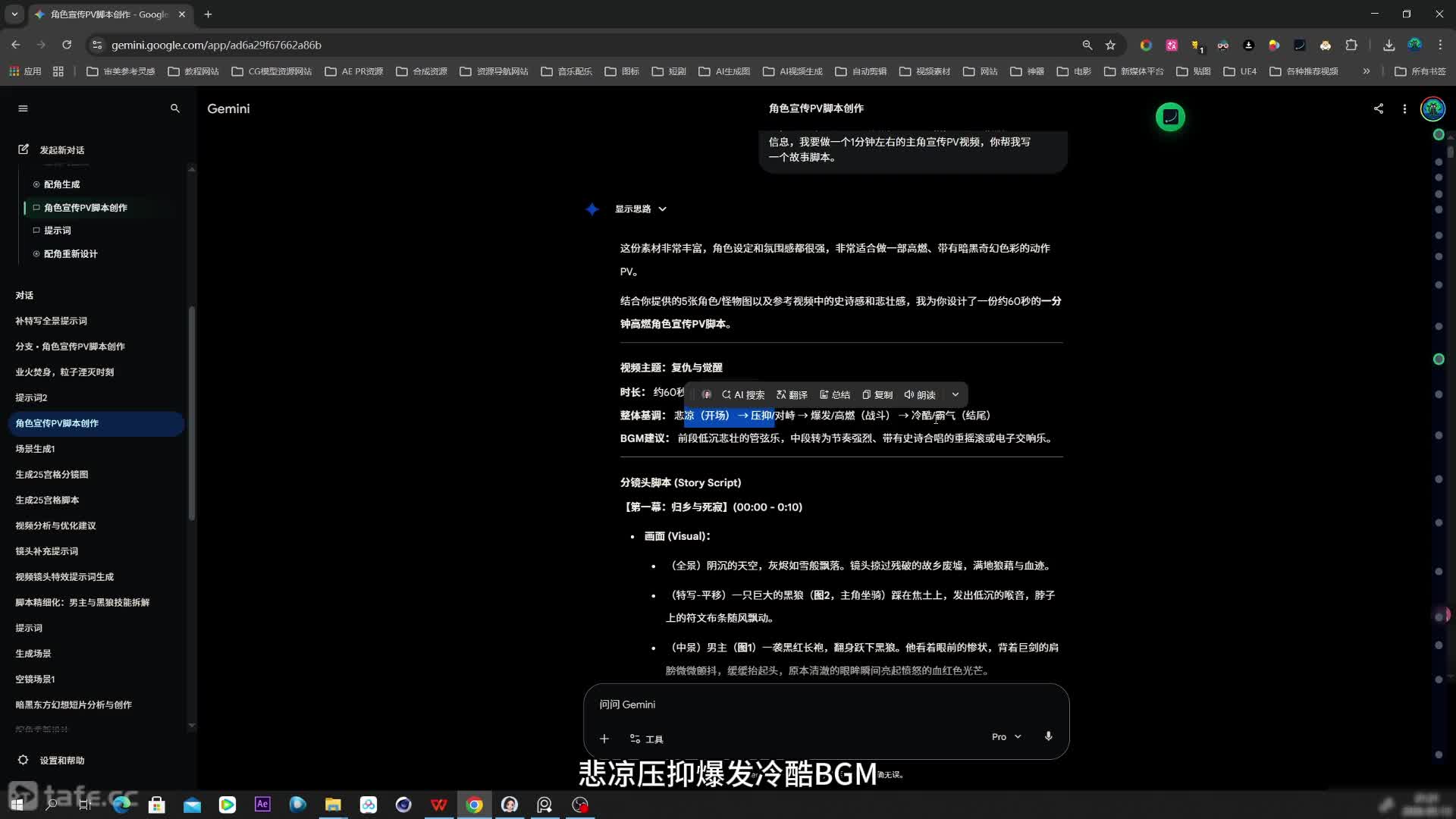1456x819 pixels.
Task: Click the plus attach button in prompt box
Action: click(604, 739)
